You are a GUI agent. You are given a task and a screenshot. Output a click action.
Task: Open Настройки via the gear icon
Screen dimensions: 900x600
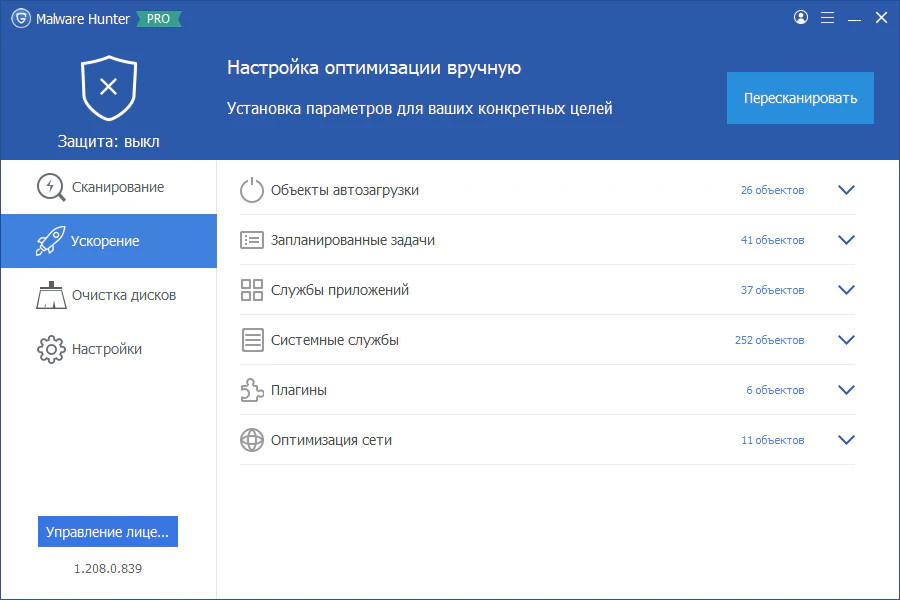click(50, 348)
